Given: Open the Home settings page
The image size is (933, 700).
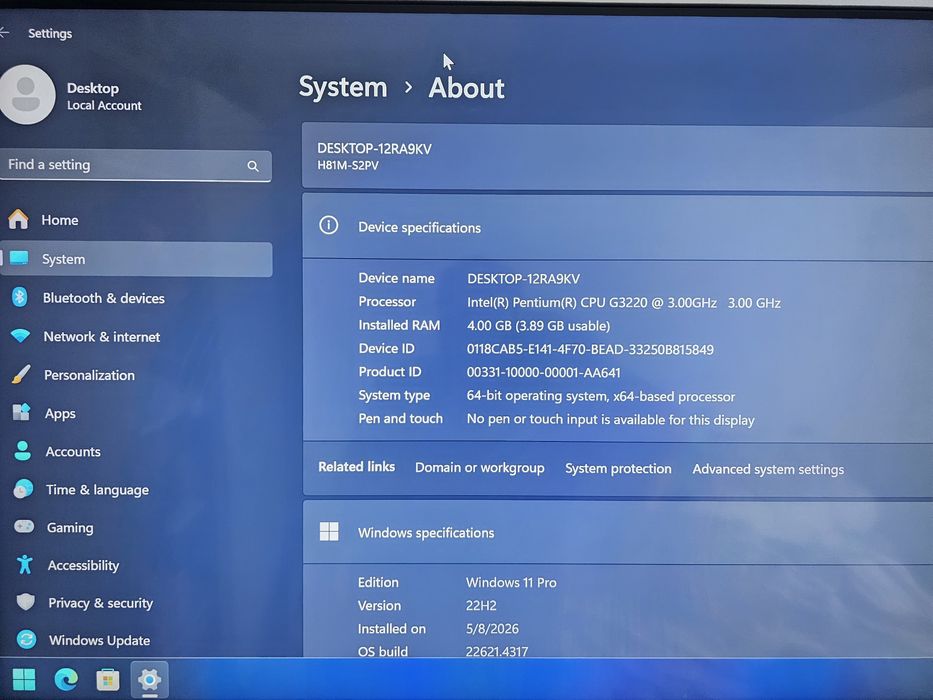Looking at the screenshot, I should click(x=136, y=220).
